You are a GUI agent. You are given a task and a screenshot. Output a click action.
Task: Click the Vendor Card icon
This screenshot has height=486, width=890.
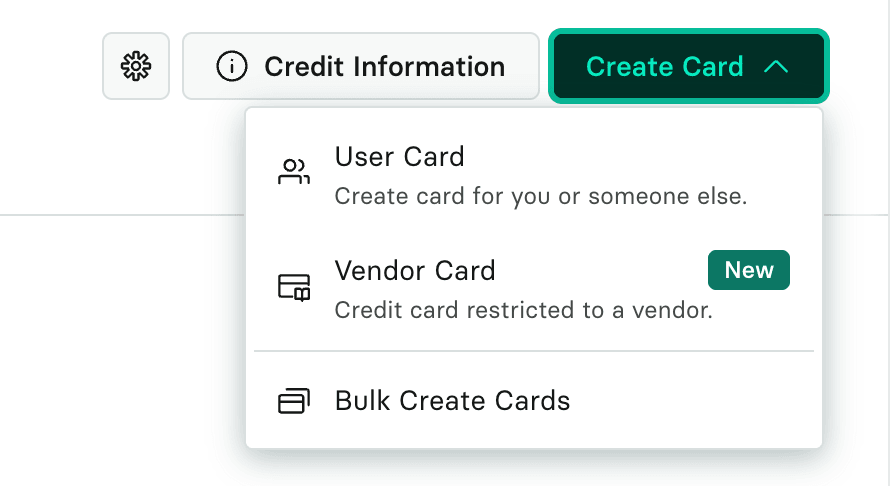coord(294,287)
